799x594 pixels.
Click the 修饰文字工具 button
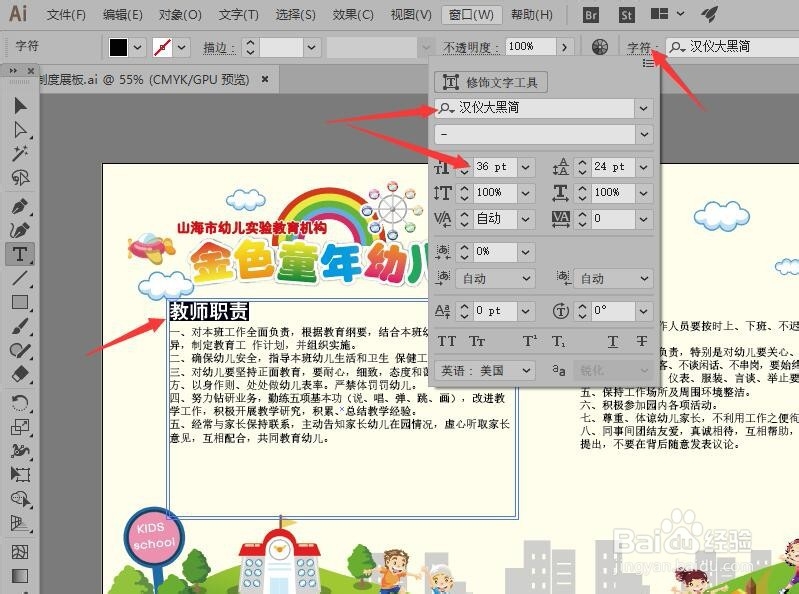[x=491, y=82]
